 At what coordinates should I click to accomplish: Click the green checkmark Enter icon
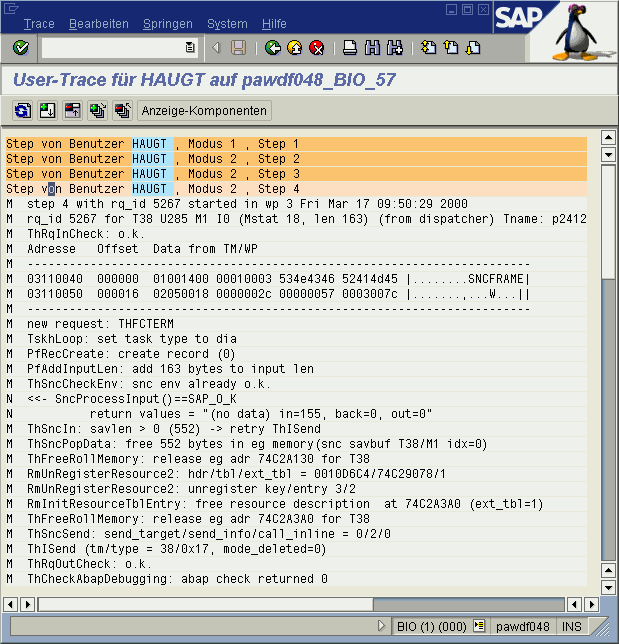click(21, 48)
